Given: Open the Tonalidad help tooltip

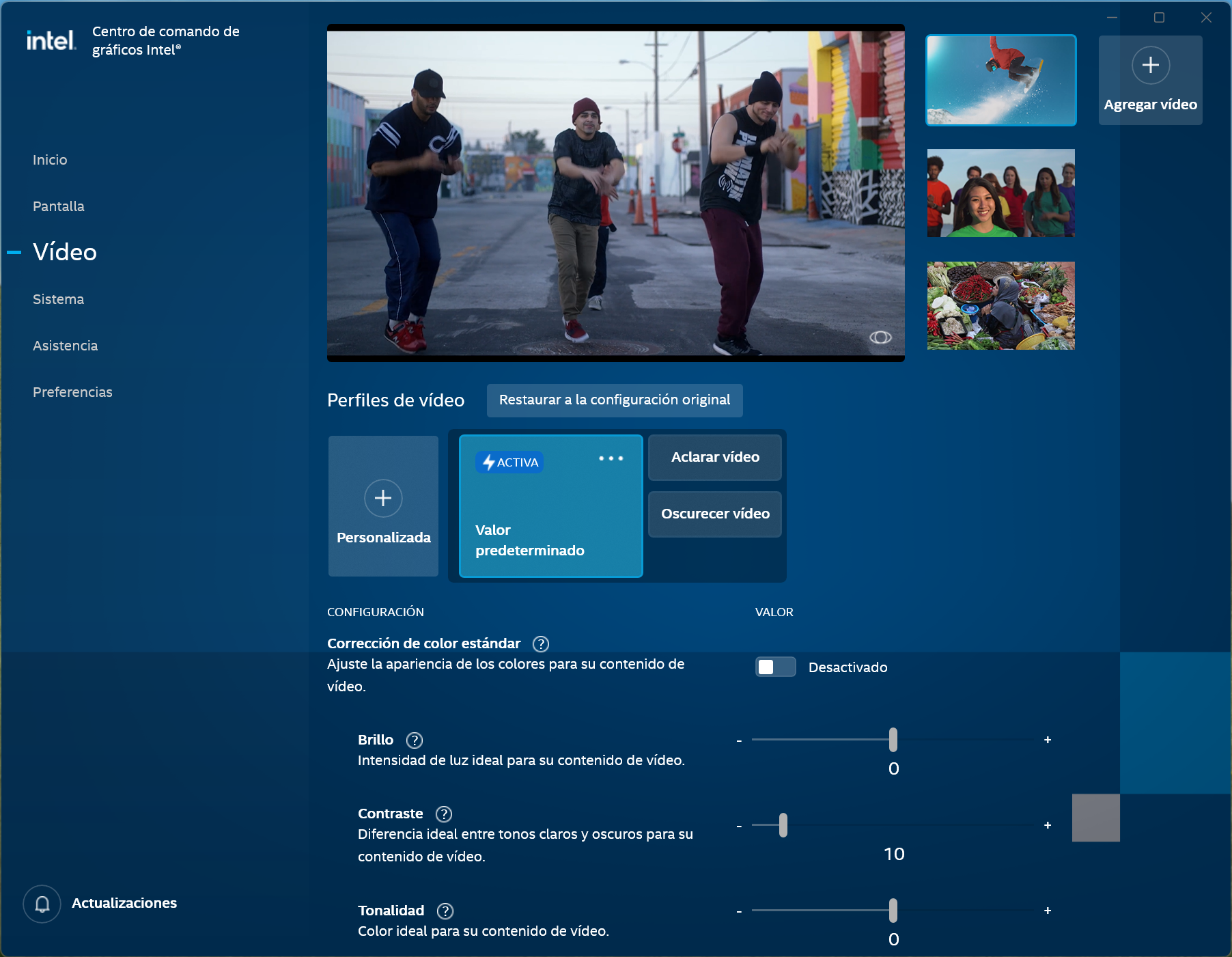Looking at the screenshot, I should [445, 911].
